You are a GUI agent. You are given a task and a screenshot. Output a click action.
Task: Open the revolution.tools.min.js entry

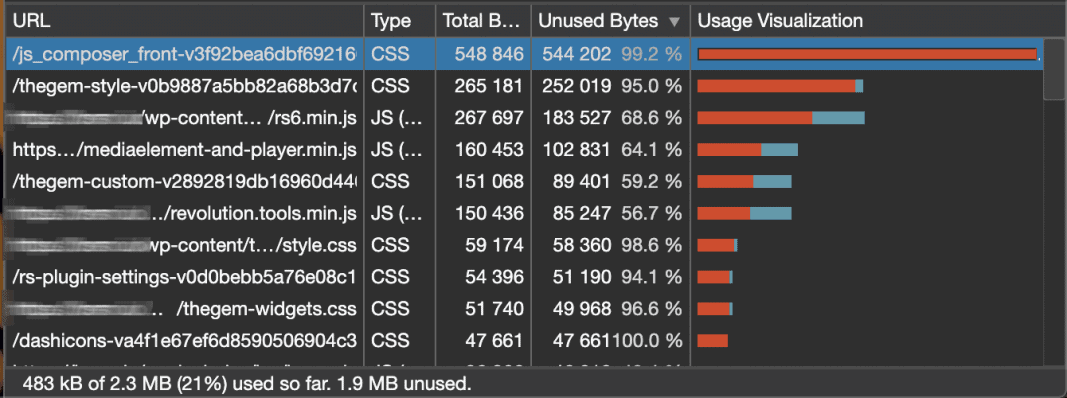(x=524, y=214)
